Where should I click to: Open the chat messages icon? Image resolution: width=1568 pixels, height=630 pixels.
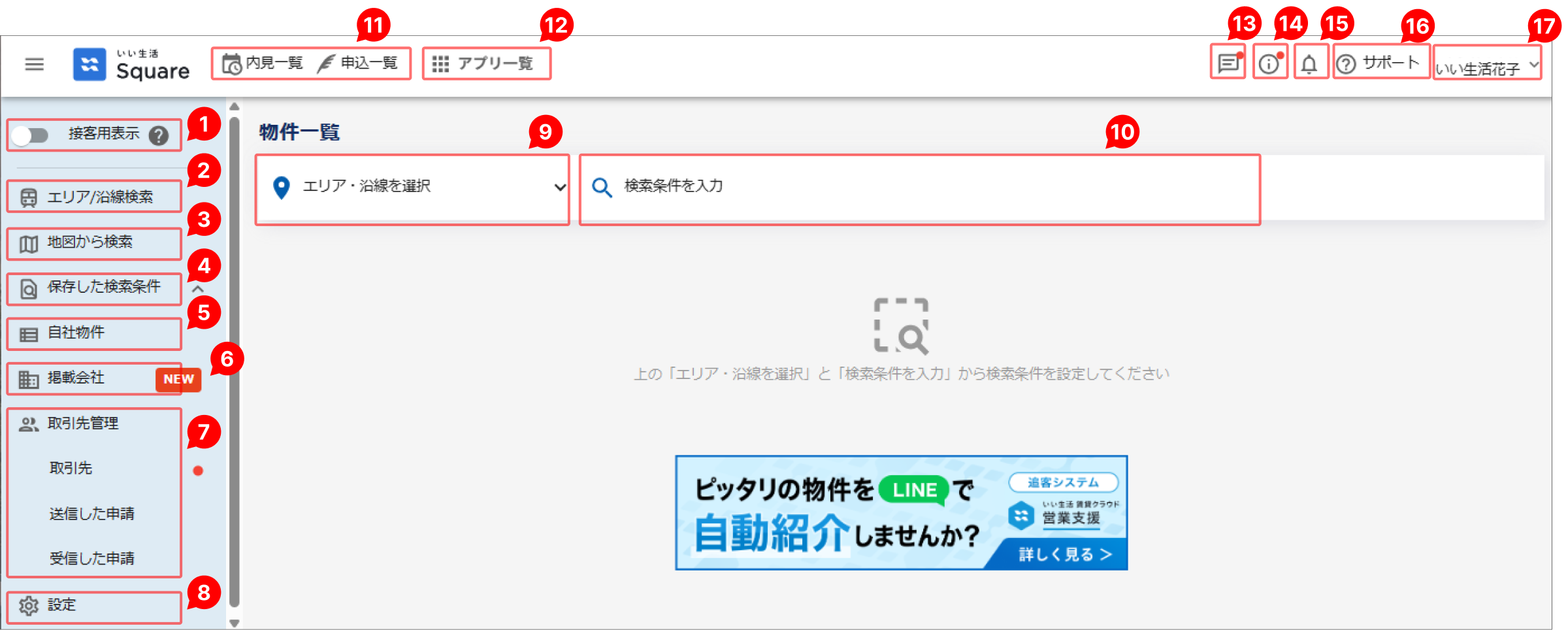[x=1228, y=63]
